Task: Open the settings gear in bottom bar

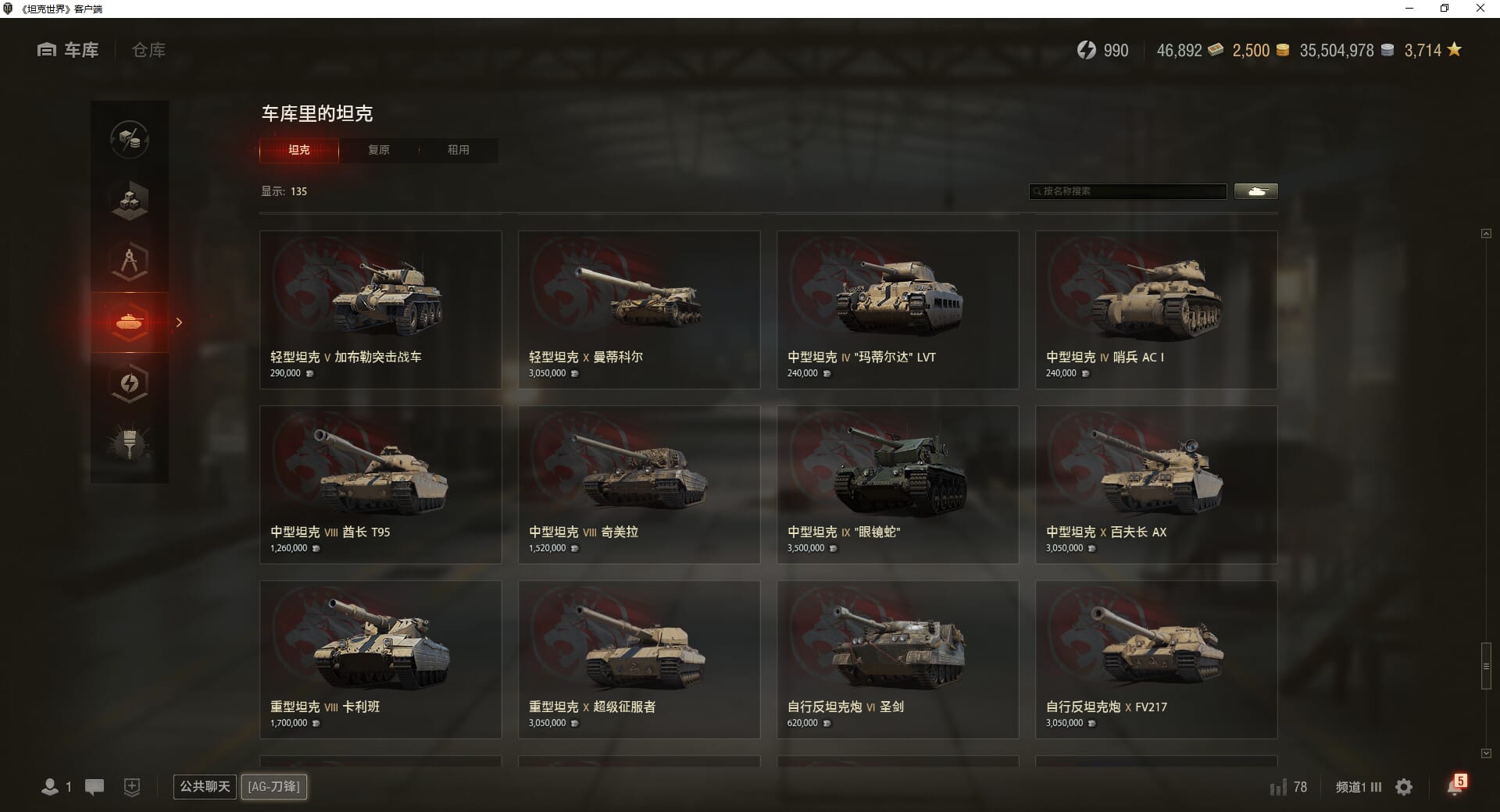Action: [1404, 787]
